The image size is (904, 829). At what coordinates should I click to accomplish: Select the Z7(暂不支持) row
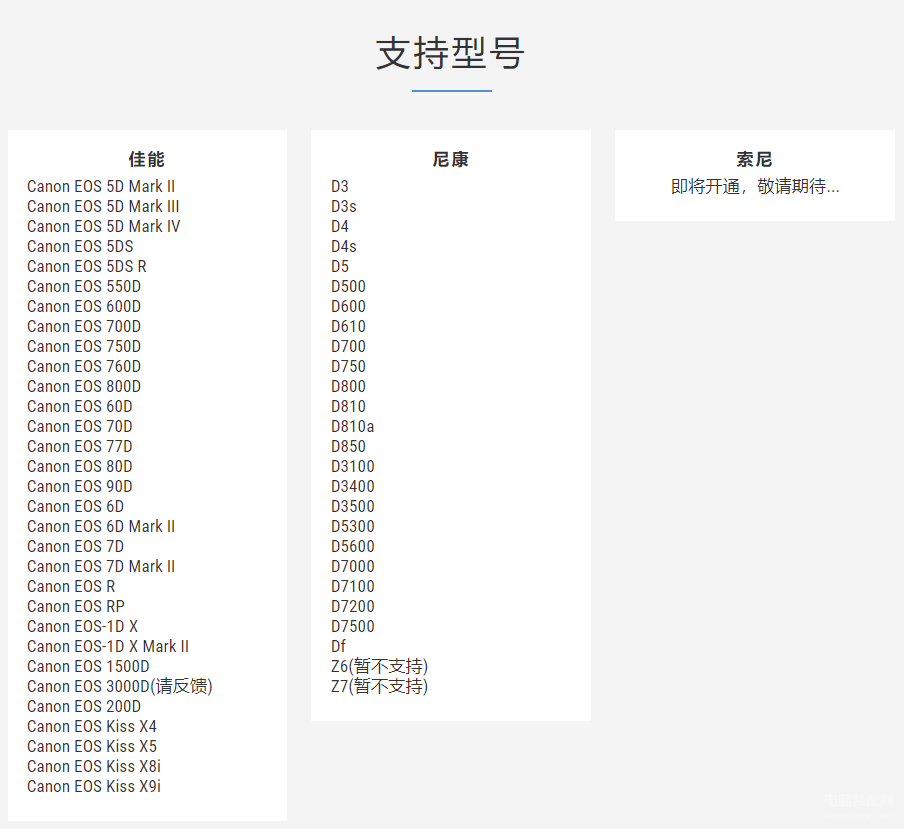click(379, 686)
